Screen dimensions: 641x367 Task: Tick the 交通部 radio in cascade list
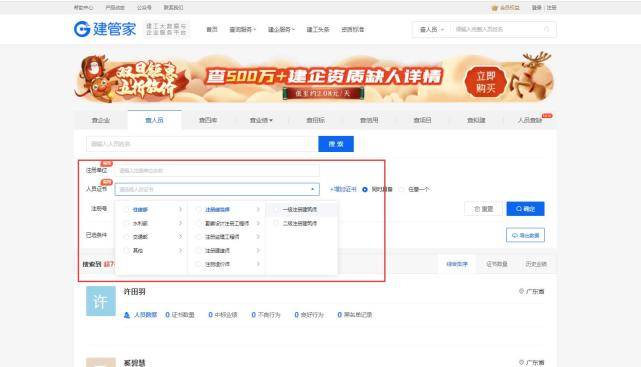[x=126, y=237]
